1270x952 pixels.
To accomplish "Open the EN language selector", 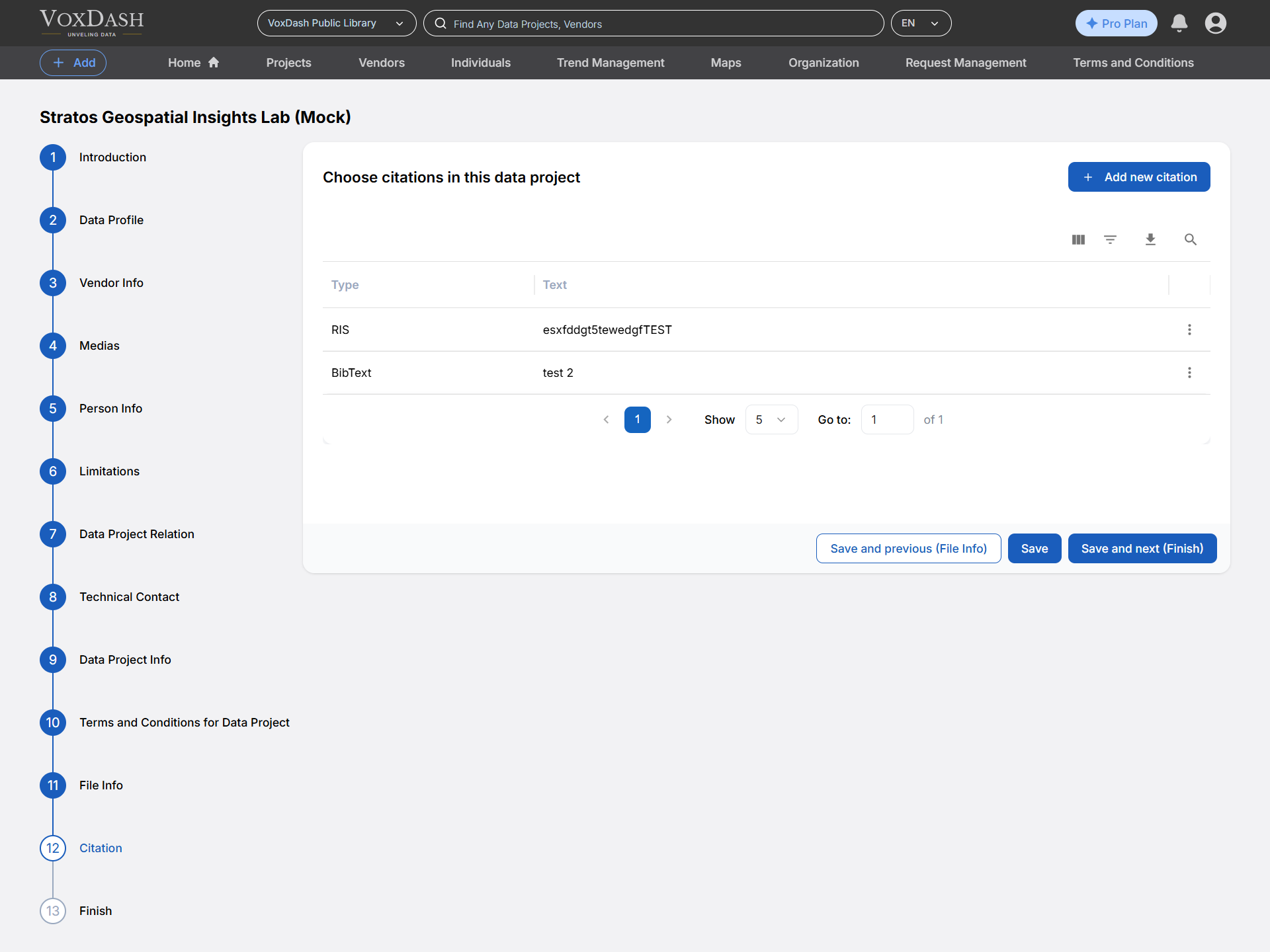I will pos(920,23).
